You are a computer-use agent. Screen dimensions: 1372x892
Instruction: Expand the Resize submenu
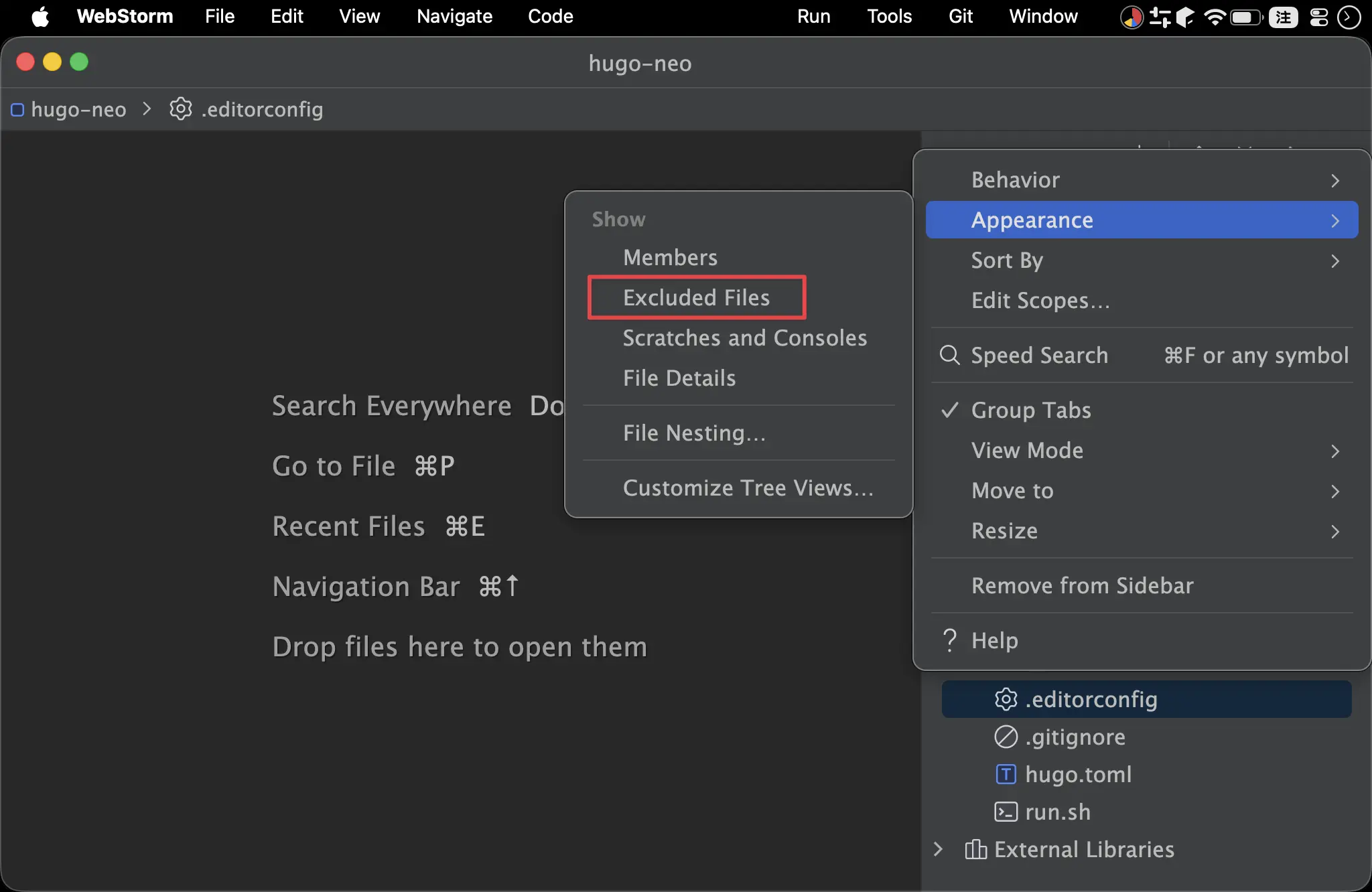[x=1142, y=530]
